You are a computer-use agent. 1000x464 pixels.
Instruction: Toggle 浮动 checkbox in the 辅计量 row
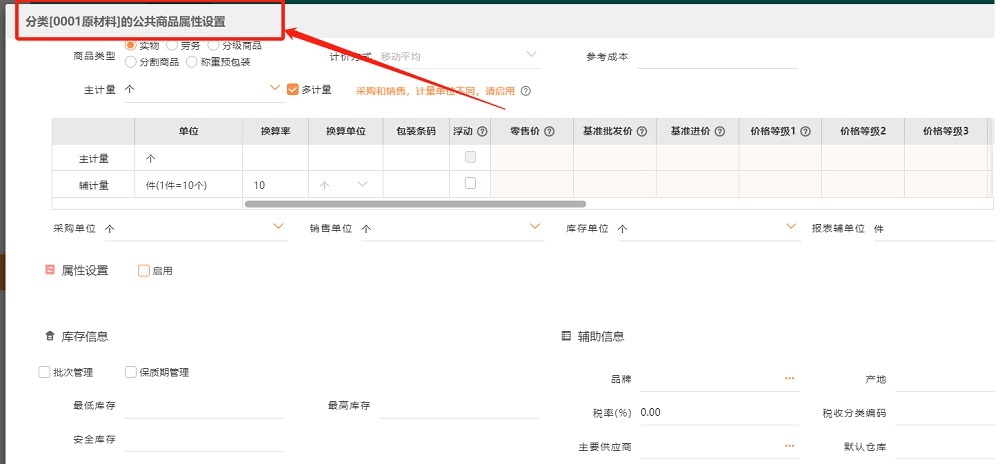[x=470, y=183]
